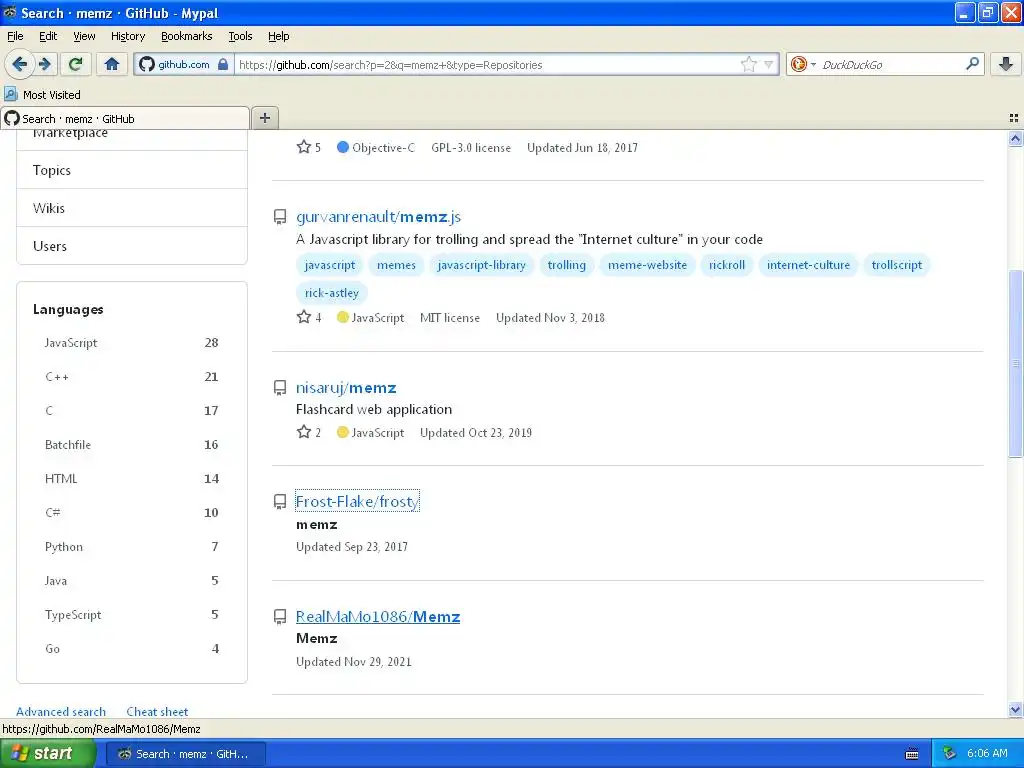Viewport: 1024px width, 768px height.
Task: Filter by Go language
Action: coord(131,648)
